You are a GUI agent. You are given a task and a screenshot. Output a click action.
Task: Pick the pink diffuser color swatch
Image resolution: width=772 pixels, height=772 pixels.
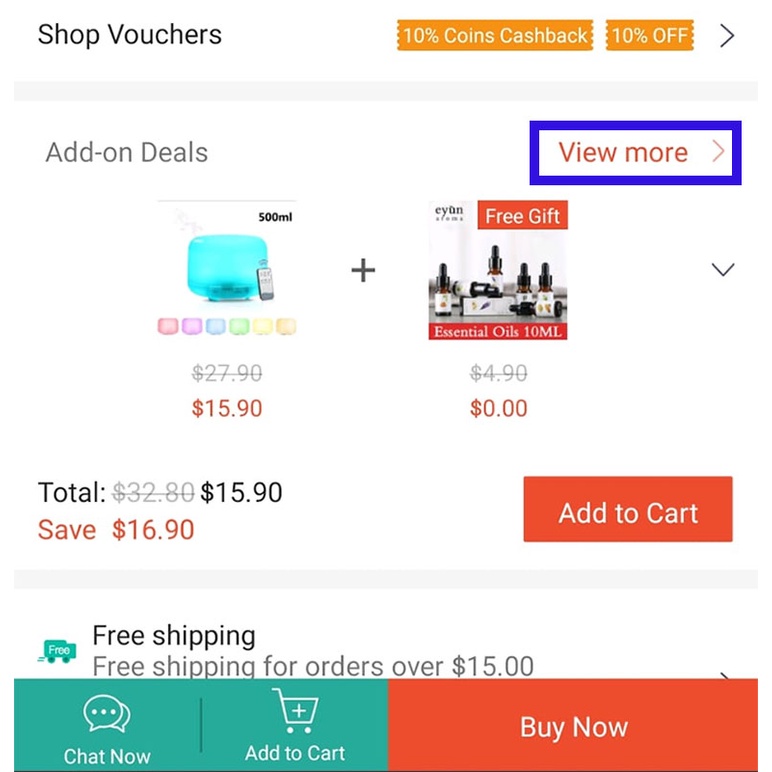pos(168,326)
